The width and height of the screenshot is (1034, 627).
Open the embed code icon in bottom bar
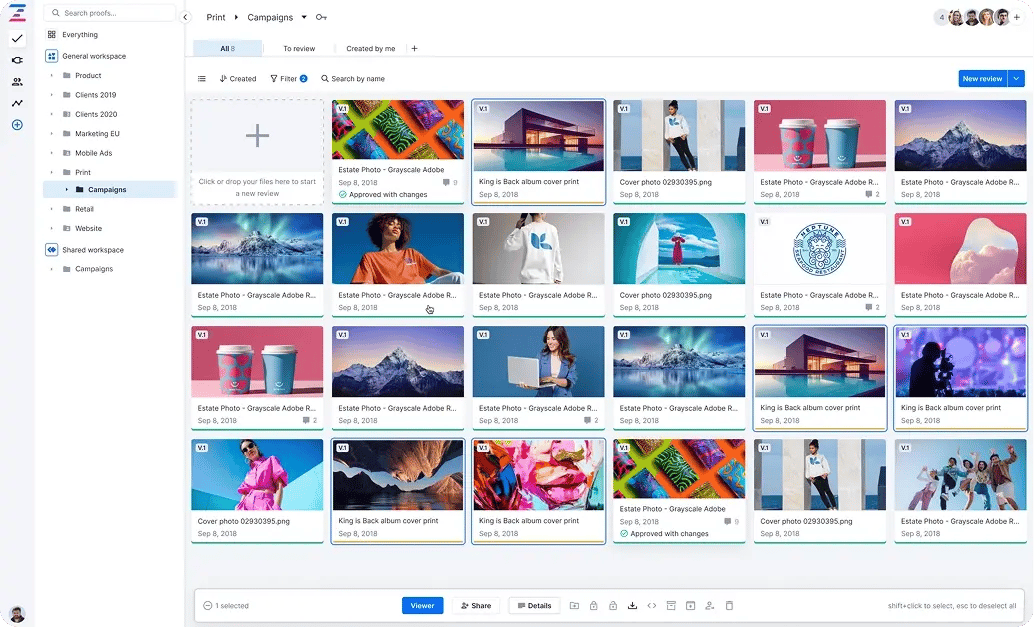point(652,605)
